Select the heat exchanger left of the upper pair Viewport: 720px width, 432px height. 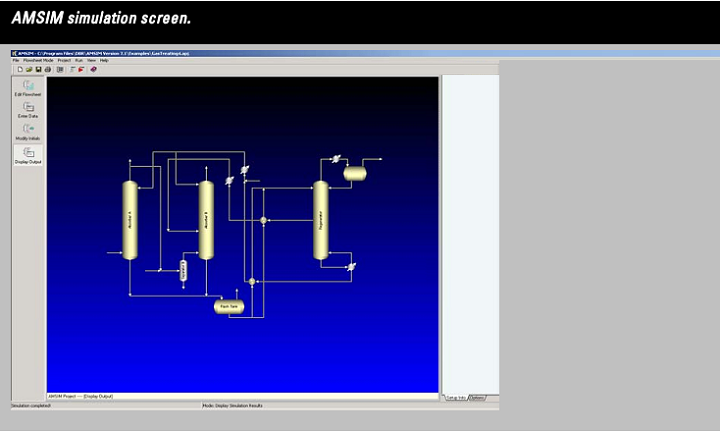tap(229, 180)
